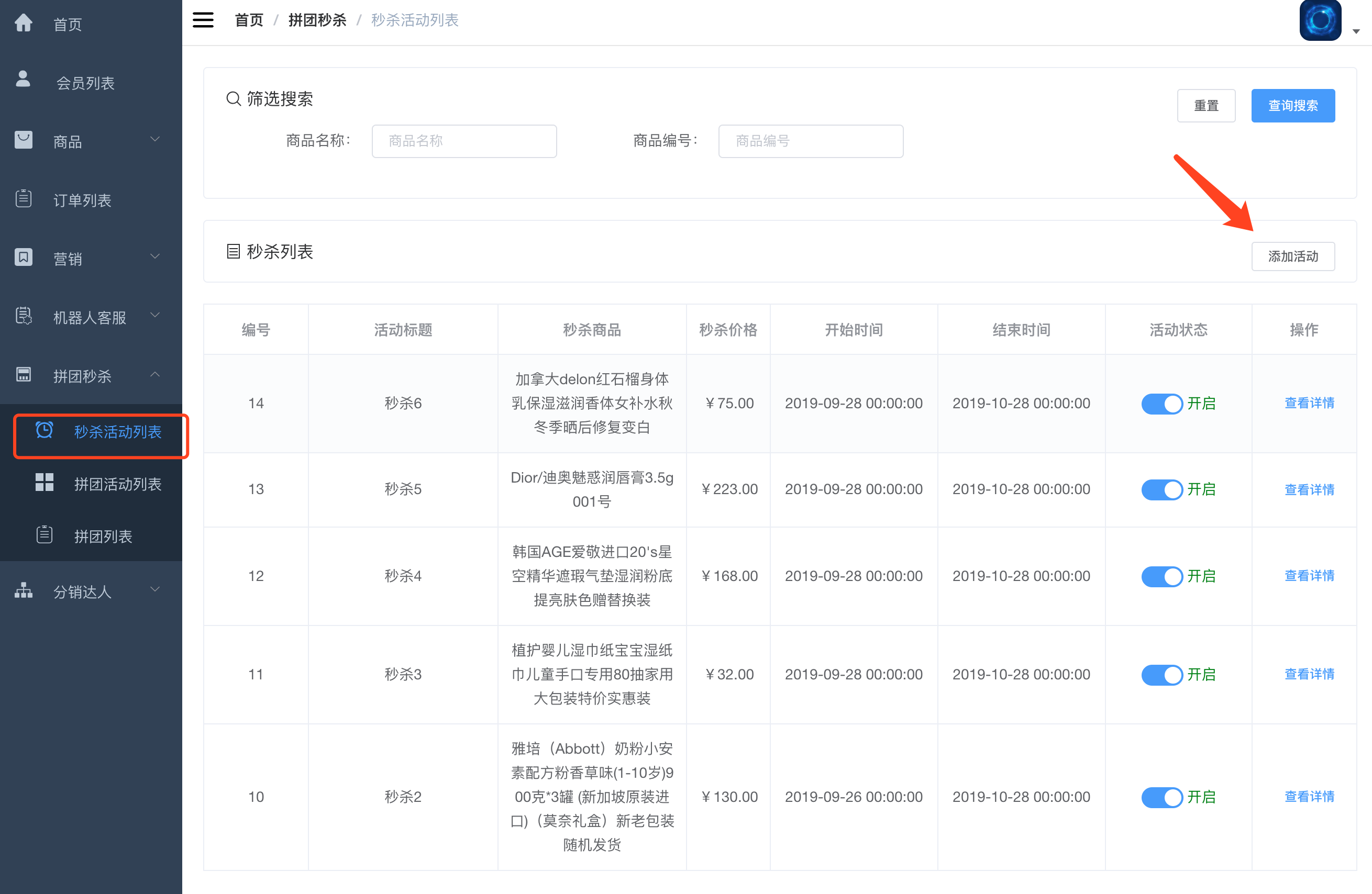1372x894 pixels.
Task: Collapse the 拼团秒杀 submenu chevron
Action: tap(155, 374)
